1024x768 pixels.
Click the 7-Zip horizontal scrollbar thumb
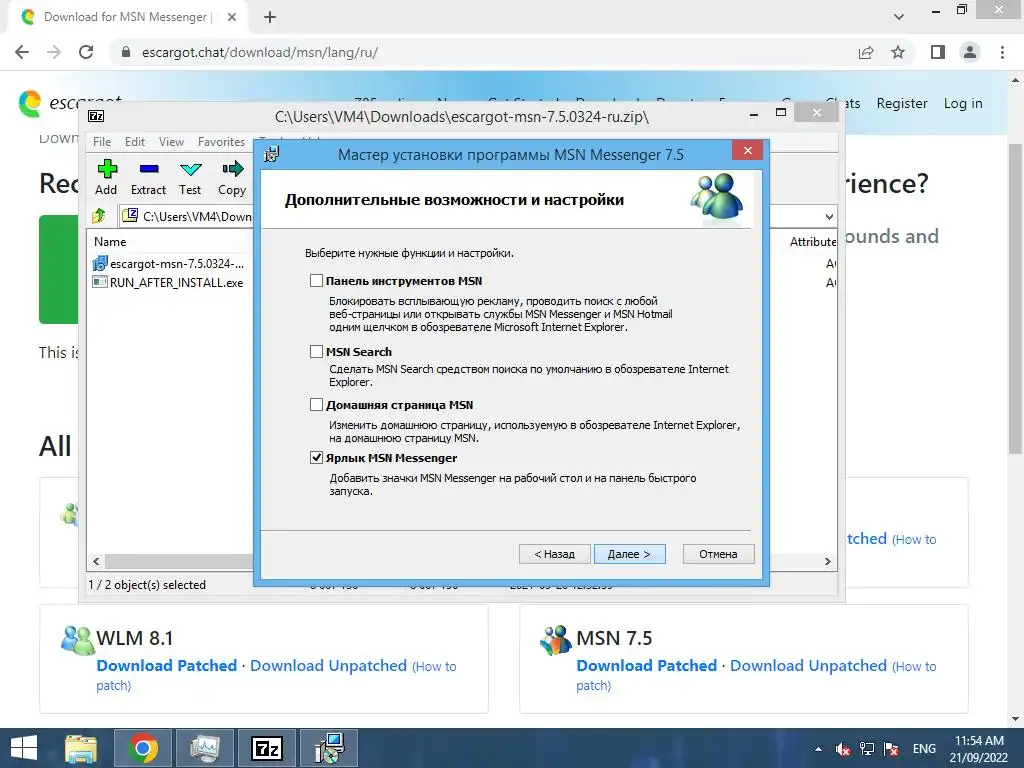pos(179,561)
